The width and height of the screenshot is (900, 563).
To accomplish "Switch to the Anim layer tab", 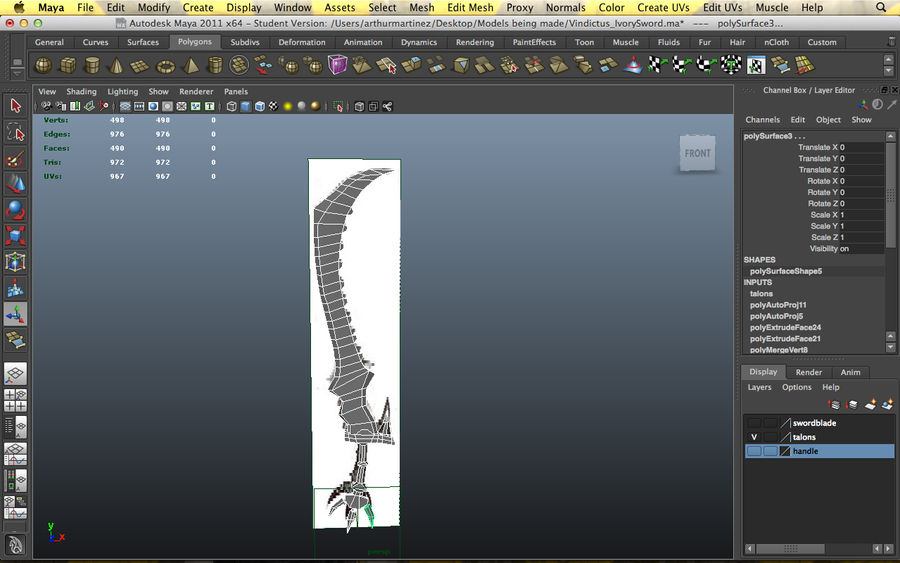I will [x=850, y=372].
